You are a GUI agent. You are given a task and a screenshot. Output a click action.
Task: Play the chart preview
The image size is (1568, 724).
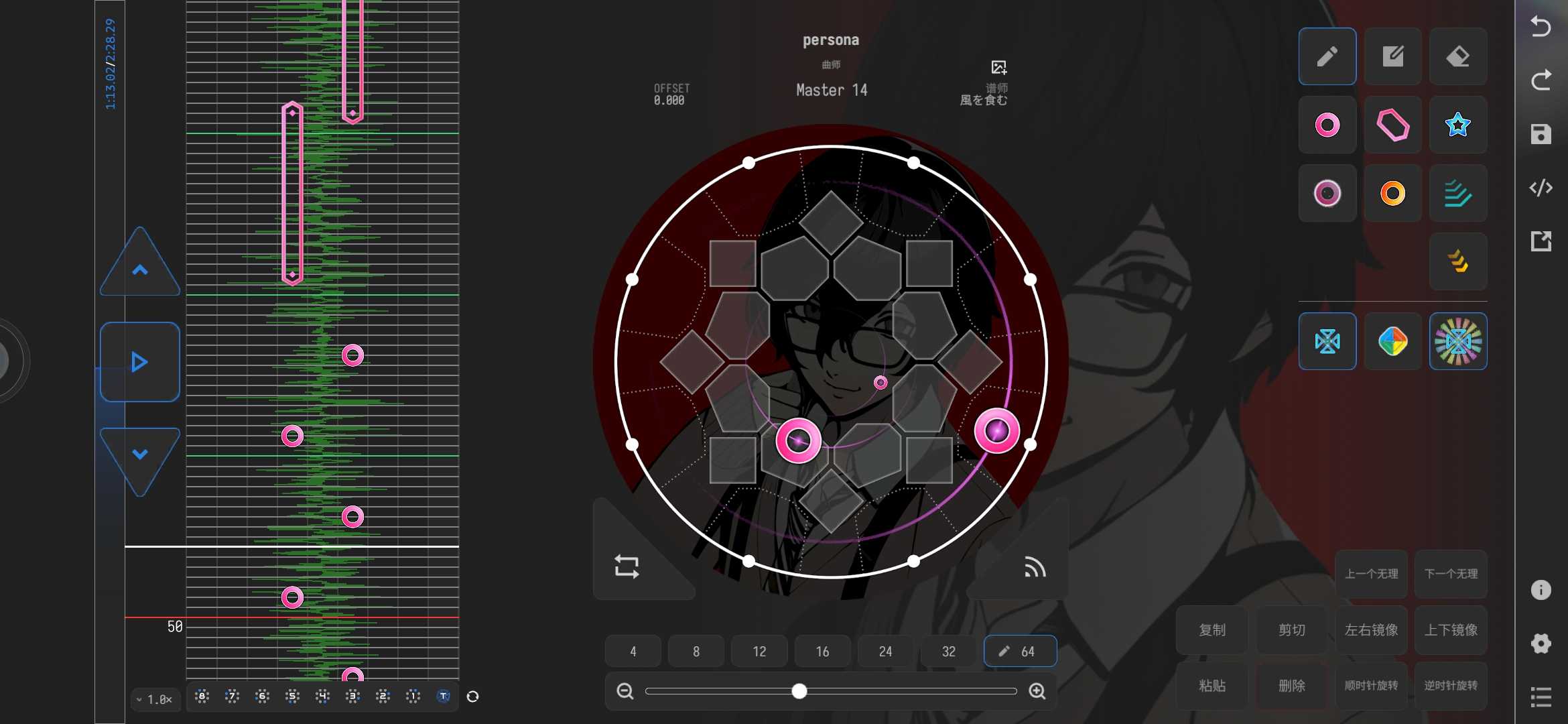tap(139, 362)
